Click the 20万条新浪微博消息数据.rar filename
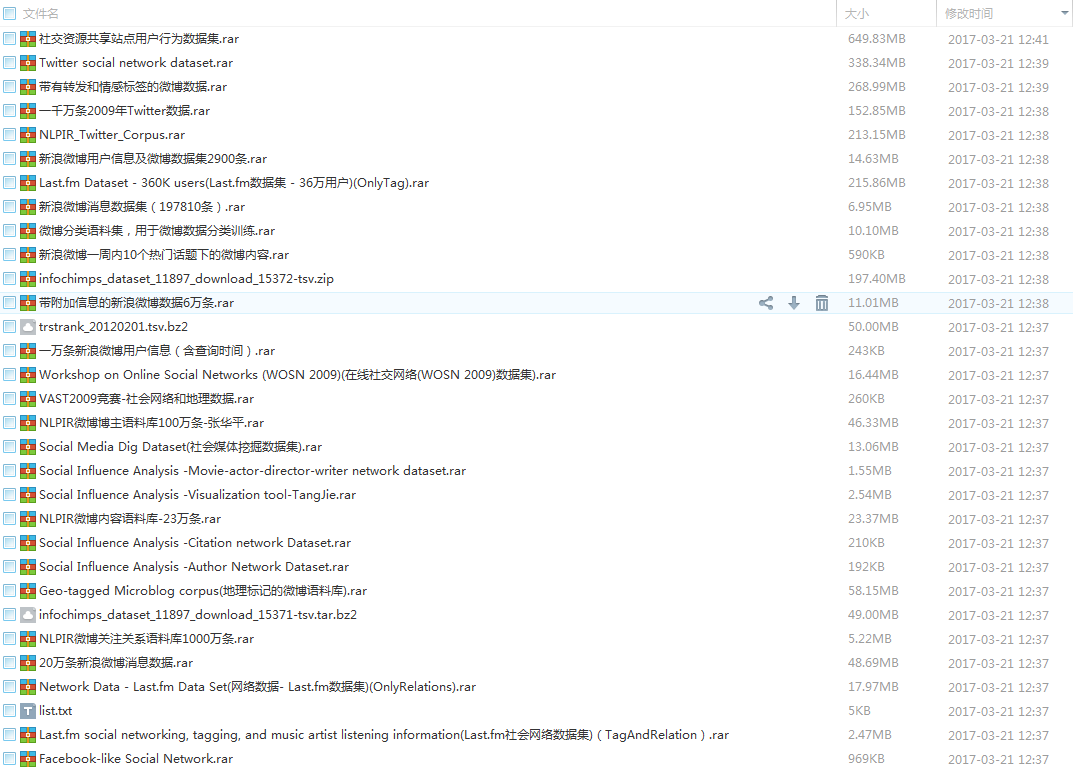 click(x=115, y=663)
